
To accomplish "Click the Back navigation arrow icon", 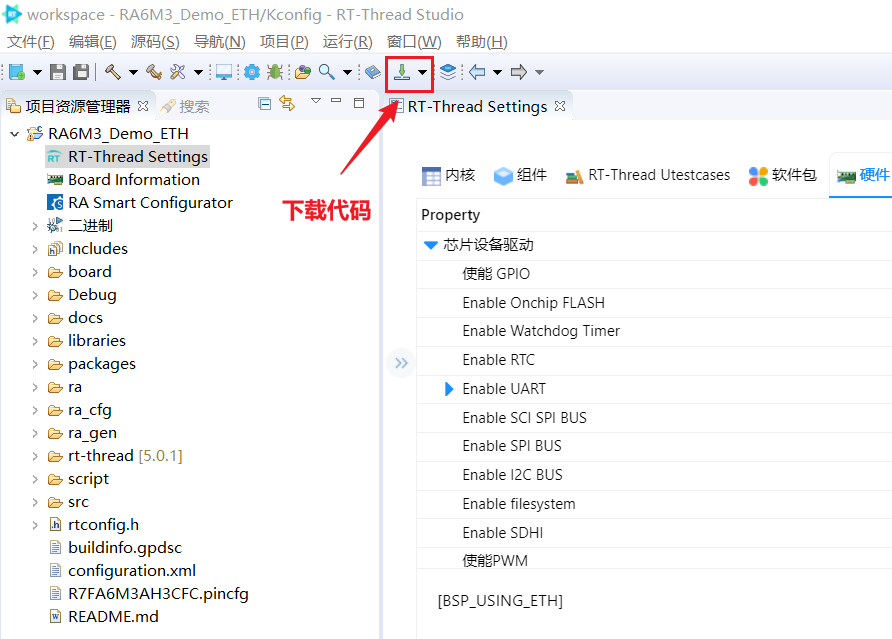I will pyautogui.click(x=477, y=72).
